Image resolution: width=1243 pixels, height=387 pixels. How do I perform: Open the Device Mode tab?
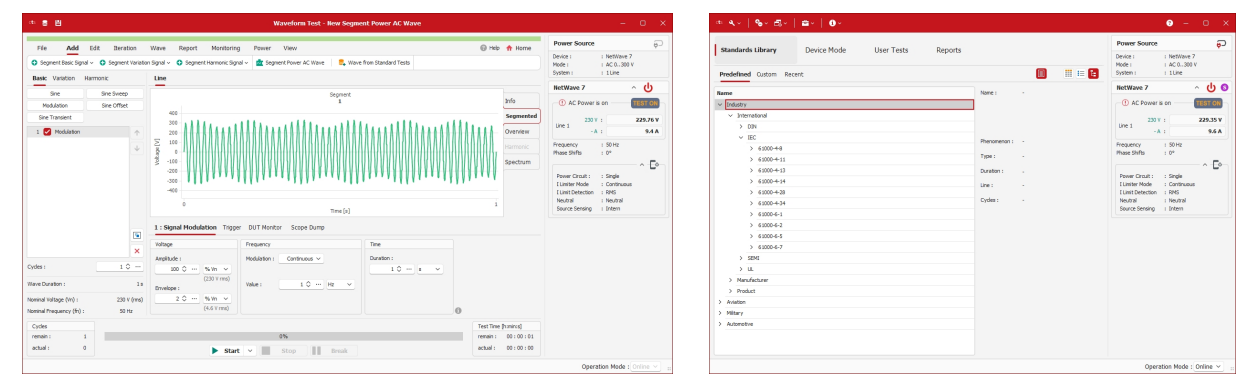tap(826, 50)
